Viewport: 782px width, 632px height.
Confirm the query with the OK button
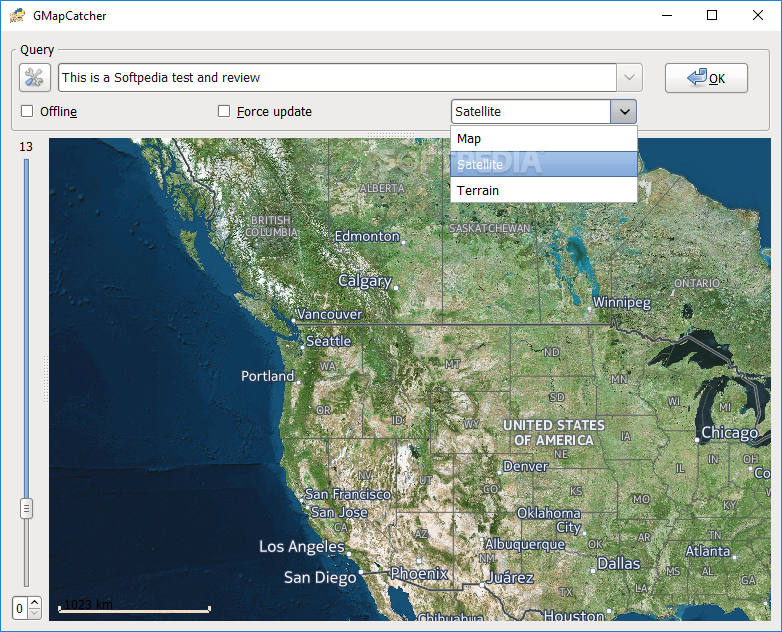[x=706, y=78]
